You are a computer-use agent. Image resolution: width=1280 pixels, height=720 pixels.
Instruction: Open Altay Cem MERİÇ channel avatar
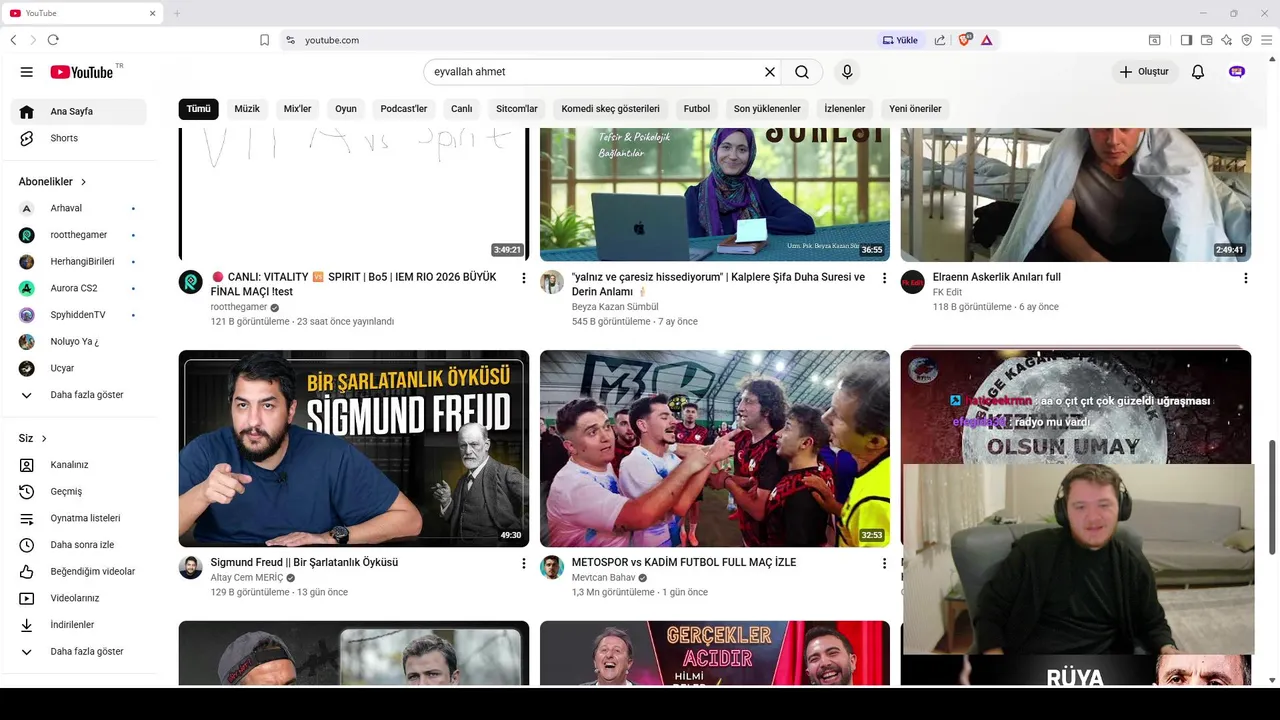tap(190, 568)
